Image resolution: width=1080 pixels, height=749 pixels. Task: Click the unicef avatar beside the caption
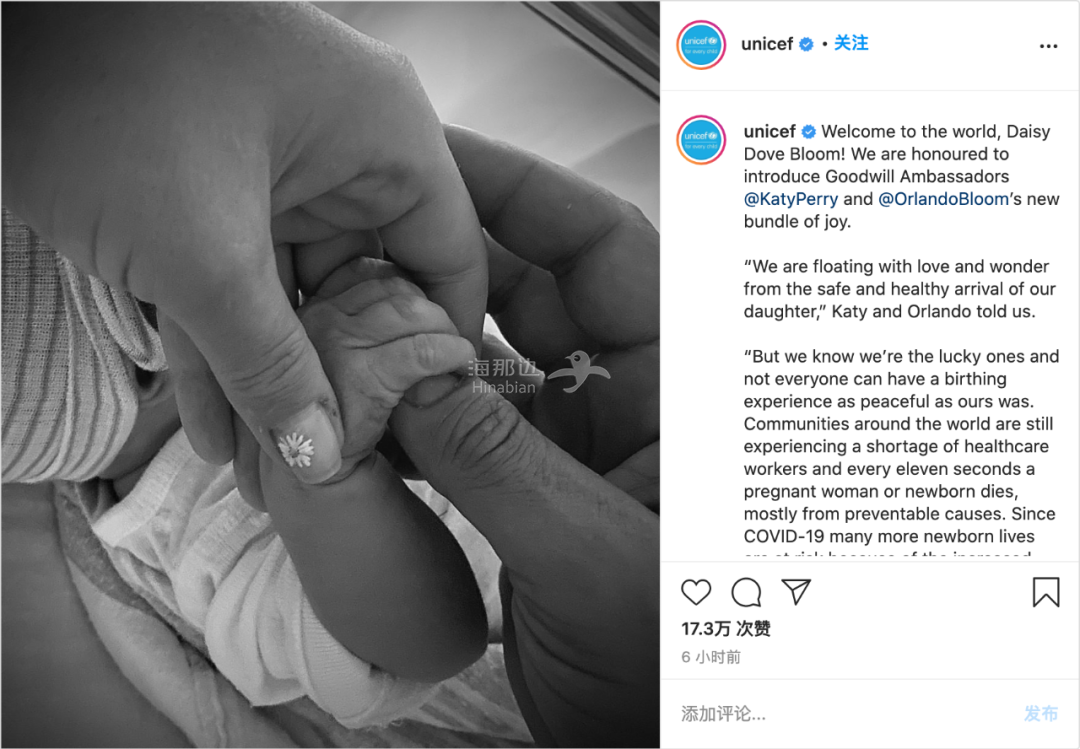pyautogui.click(x=701, y=140)
